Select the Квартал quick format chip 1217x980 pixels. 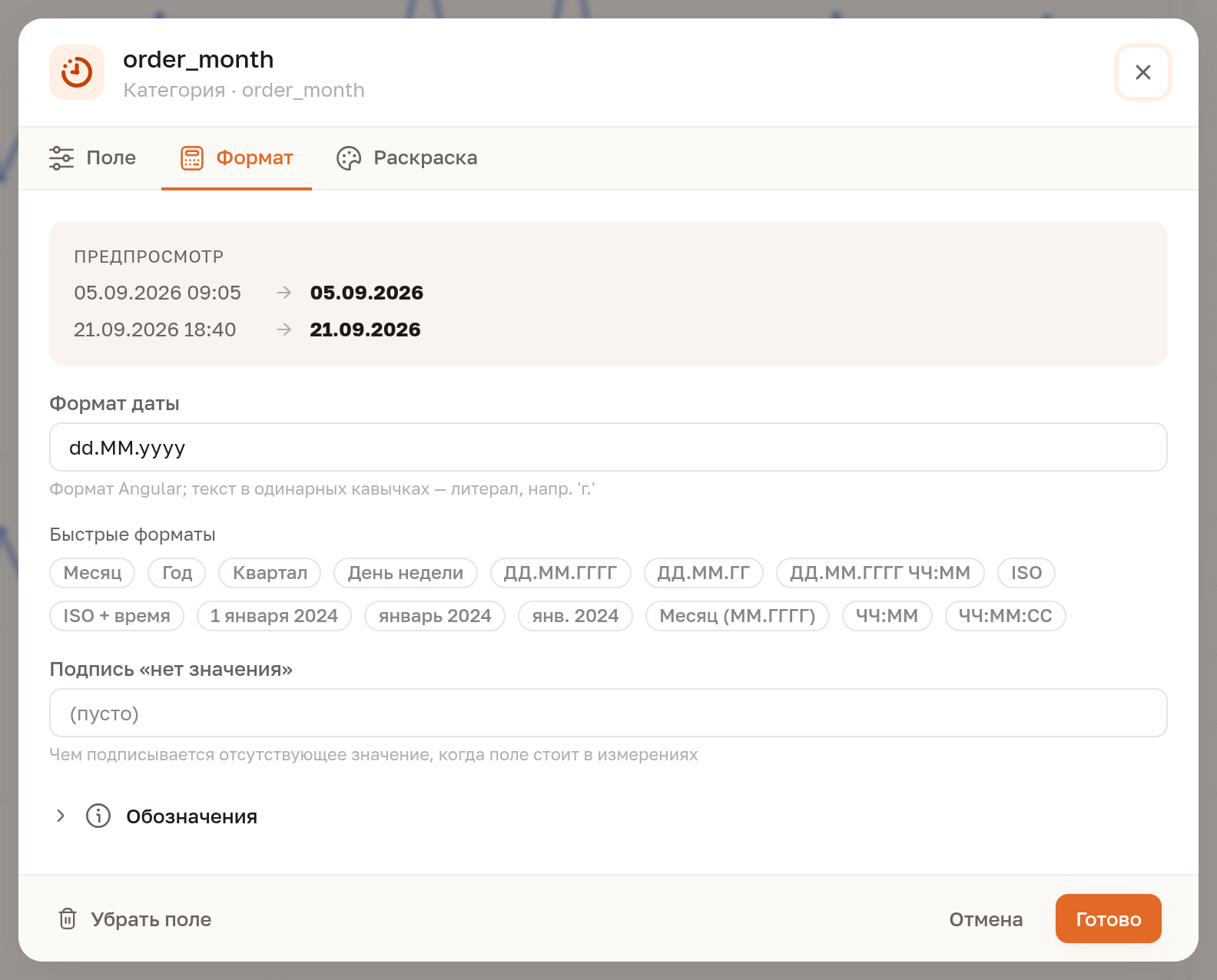[270, 573]
